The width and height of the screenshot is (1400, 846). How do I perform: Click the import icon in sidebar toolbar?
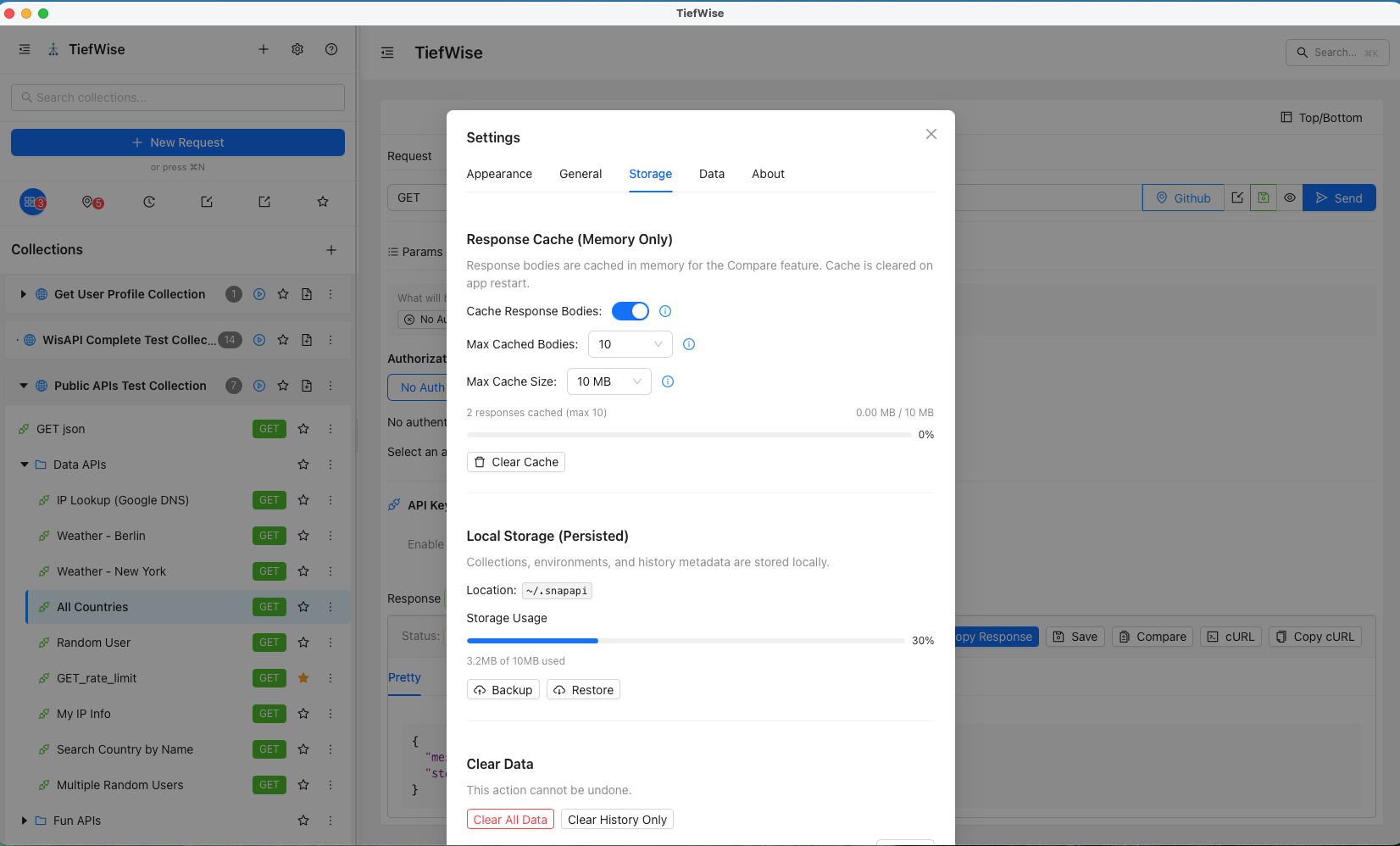pos(207,202)
